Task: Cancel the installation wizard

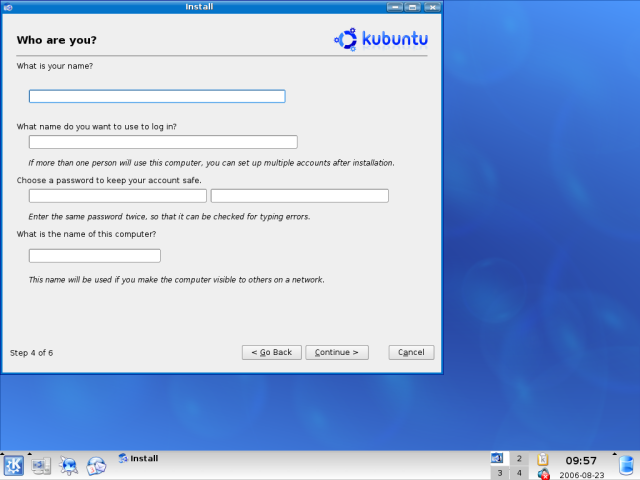Action: [411, 352]
